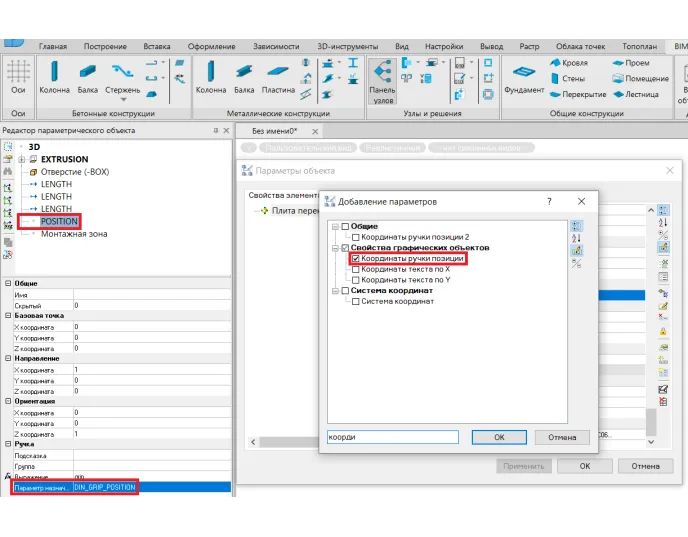The image size is (688, 537).
Task: Click Отмена in Параметры объекта dialog
Action: click(645, 466)
